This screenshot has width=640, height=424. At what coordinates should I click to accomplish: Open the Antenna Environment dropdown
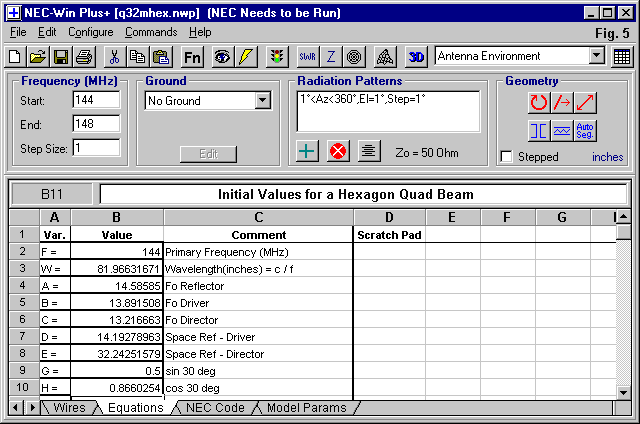[597, 56]
